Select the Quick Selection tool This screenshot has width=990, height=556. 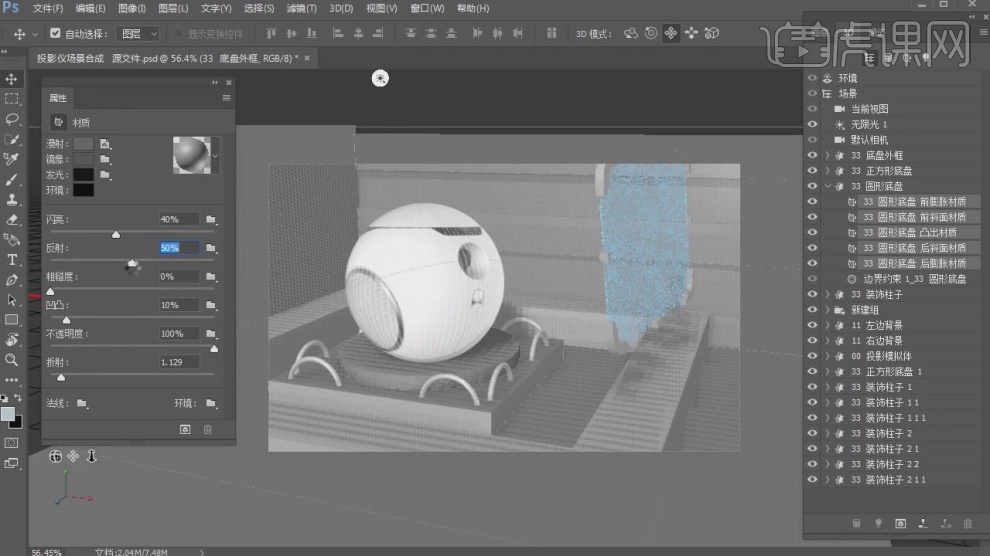point(11,139)
